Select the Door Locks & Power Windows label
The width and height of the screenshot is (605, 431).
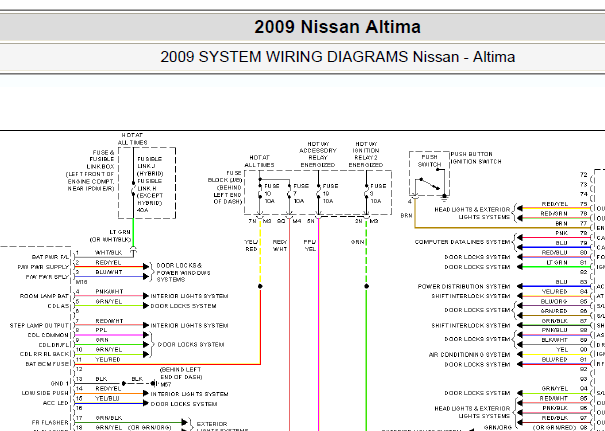coord(183,272)
